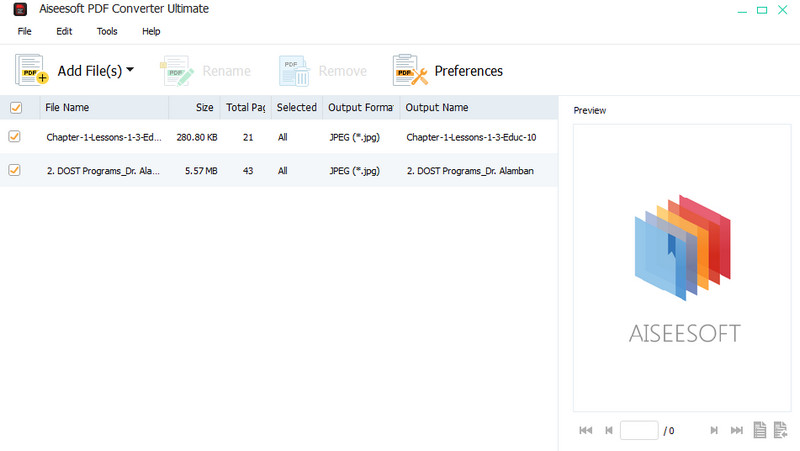The width and height of the screenshot is (800, 451).
Task: Click the Remove trash icon
Action: click(x=294, y=71)
